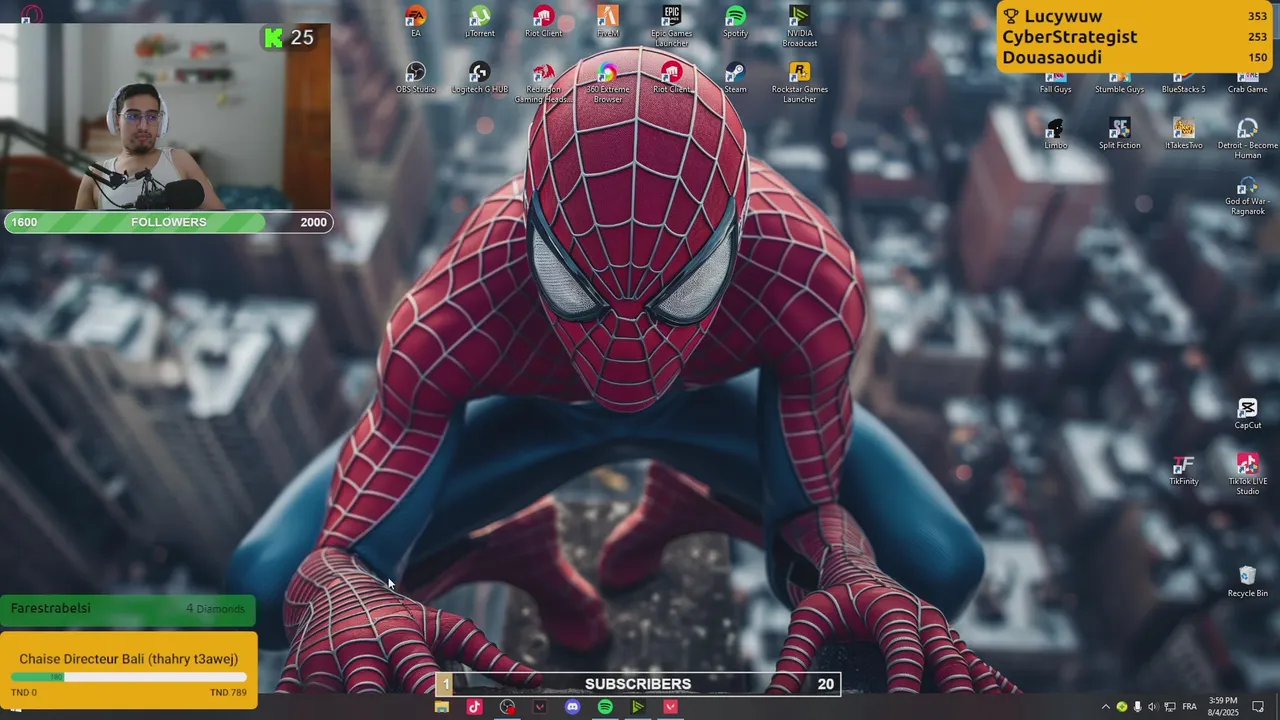The height and width of the screenshot is (720, 1280).
Task: Launch Epic Games Launcher shortcut
Action: [672, 26]
